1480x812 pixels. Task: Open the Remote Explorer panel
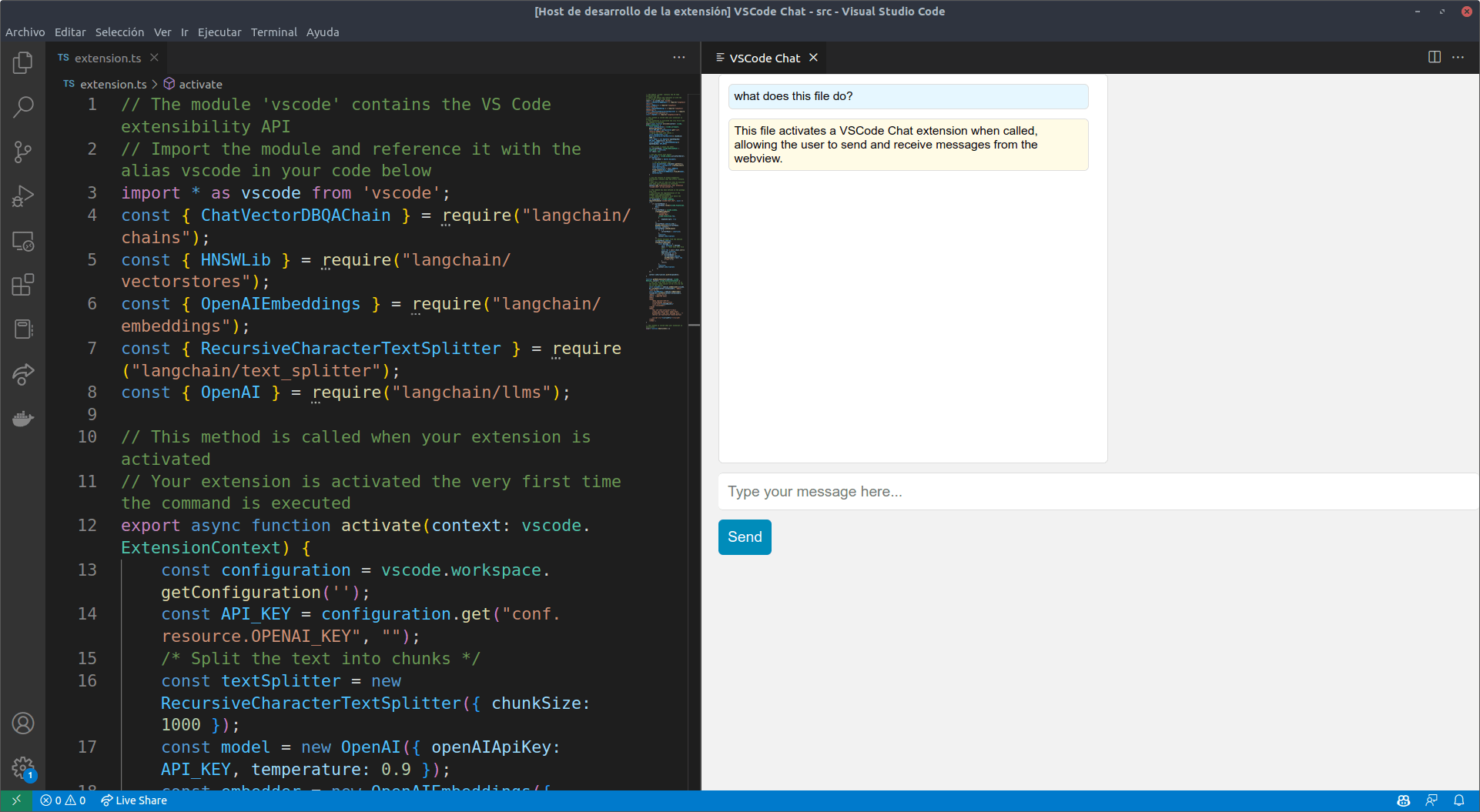[x=23, y=242]
